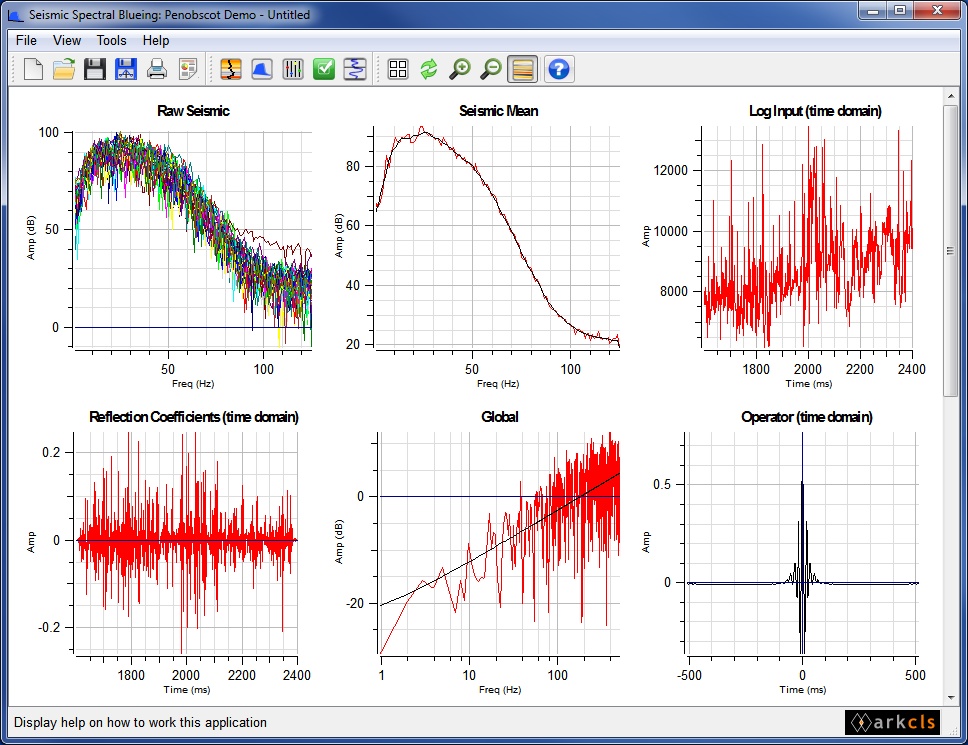Toggle the Save with settings icon
The height and width of the screenshot is (745, 968).
pyautogui.click(x=126, y=69)
